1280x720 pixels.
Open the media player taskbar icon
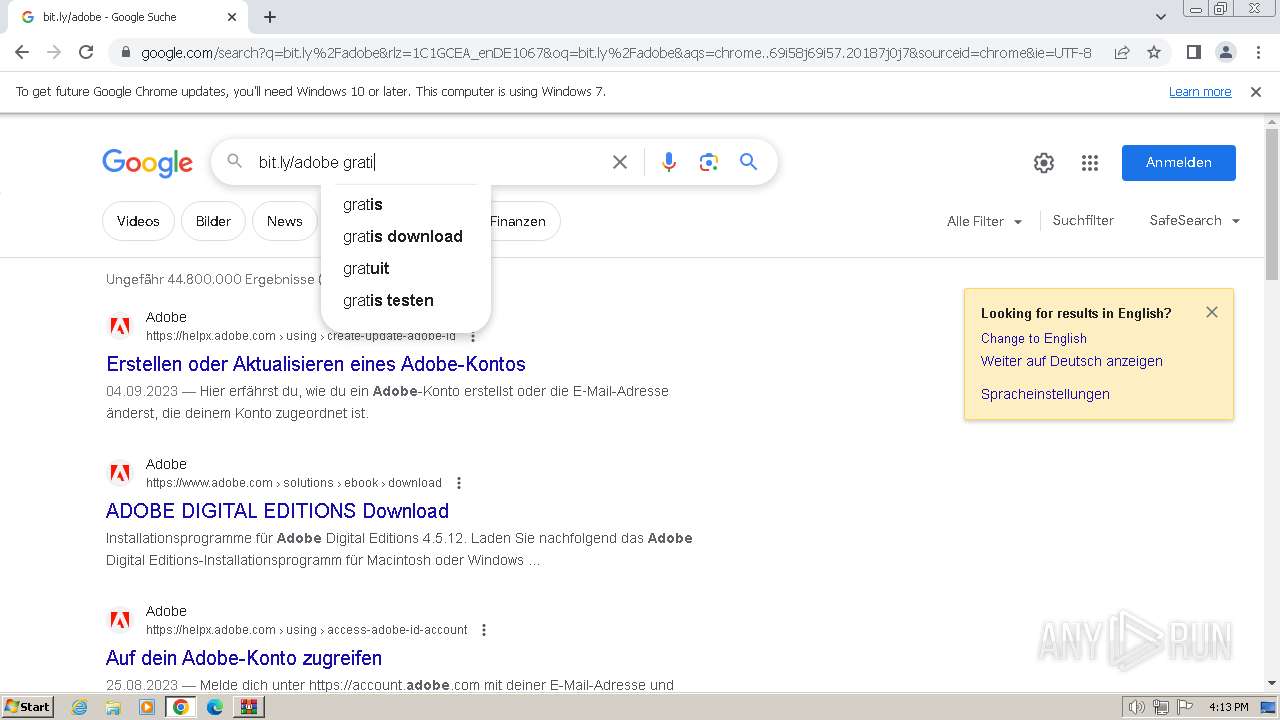click(x=147, y=707)
